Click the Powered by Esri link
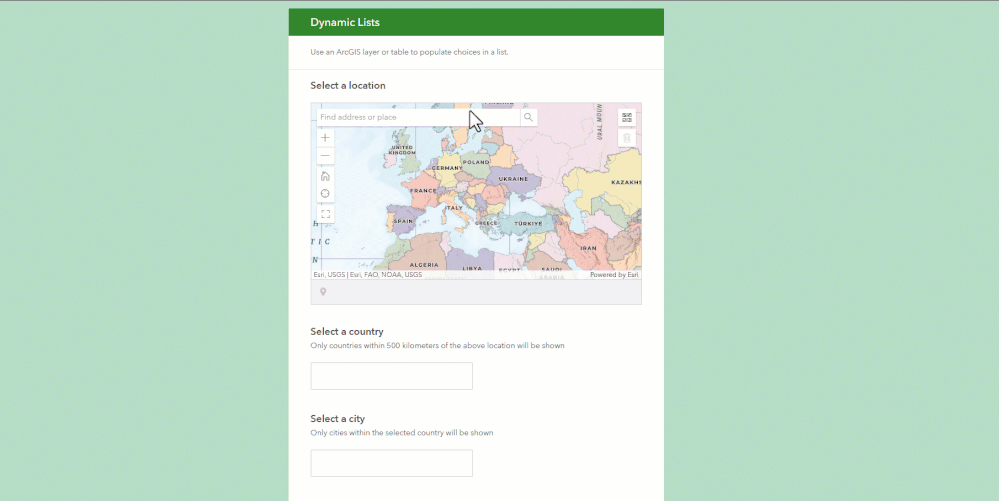The height and width of the screenshot is (501, 999). point(614,275)
